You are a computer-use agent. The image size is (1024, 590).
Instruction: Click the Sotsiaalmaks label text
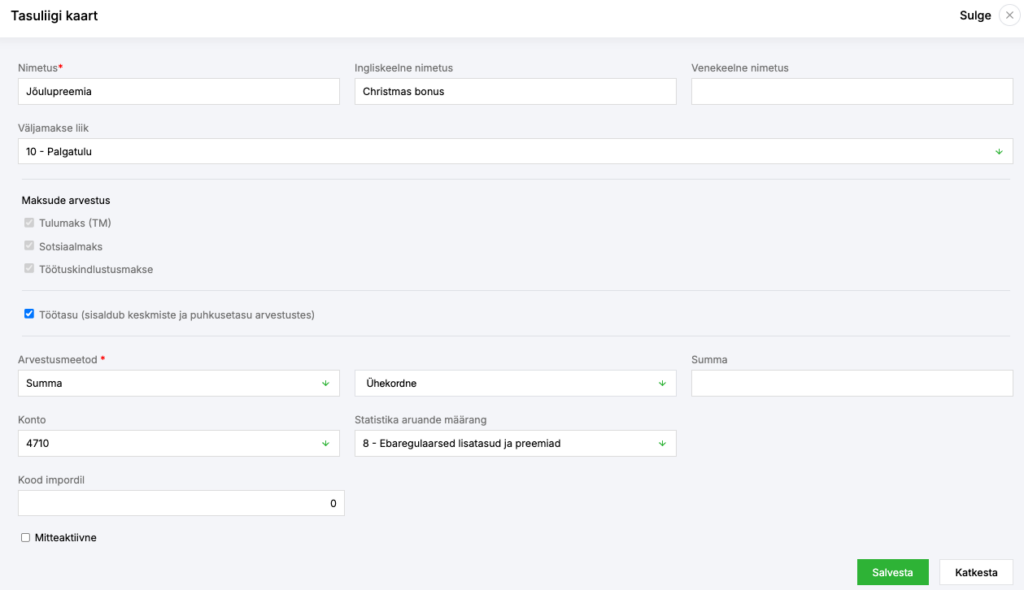(71, 247)
